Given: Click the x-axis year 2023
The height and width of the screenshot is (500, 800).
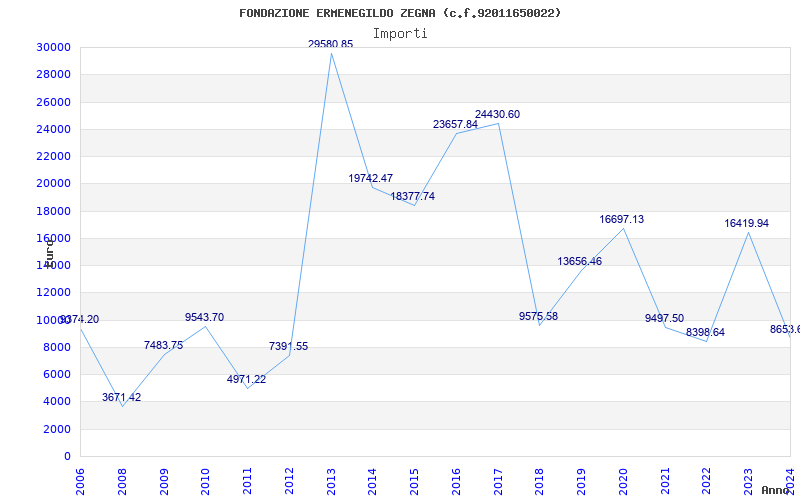Looking at the screenshot, I should 749,482.
